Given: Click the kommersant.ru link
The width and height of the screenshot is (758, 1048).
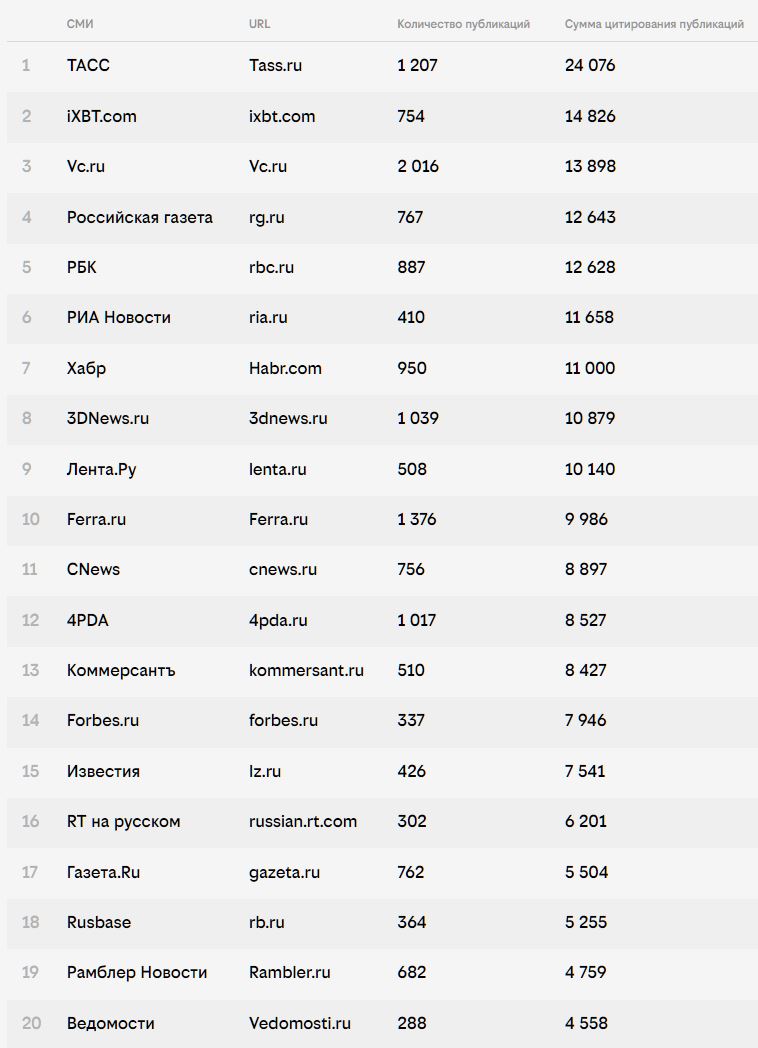Looking at the screenshot, I should [306, 670].
